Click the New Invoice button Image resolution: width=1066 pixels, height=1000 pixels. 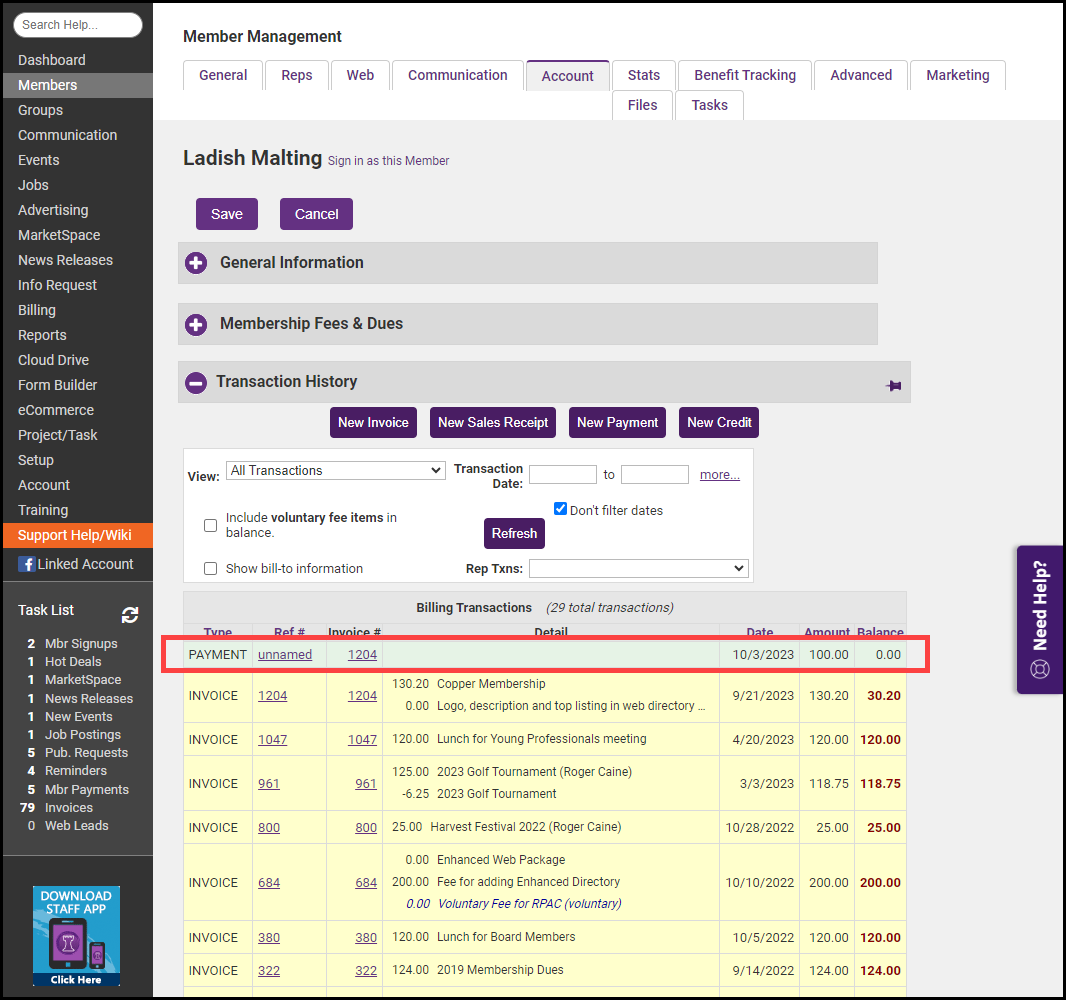373,422
